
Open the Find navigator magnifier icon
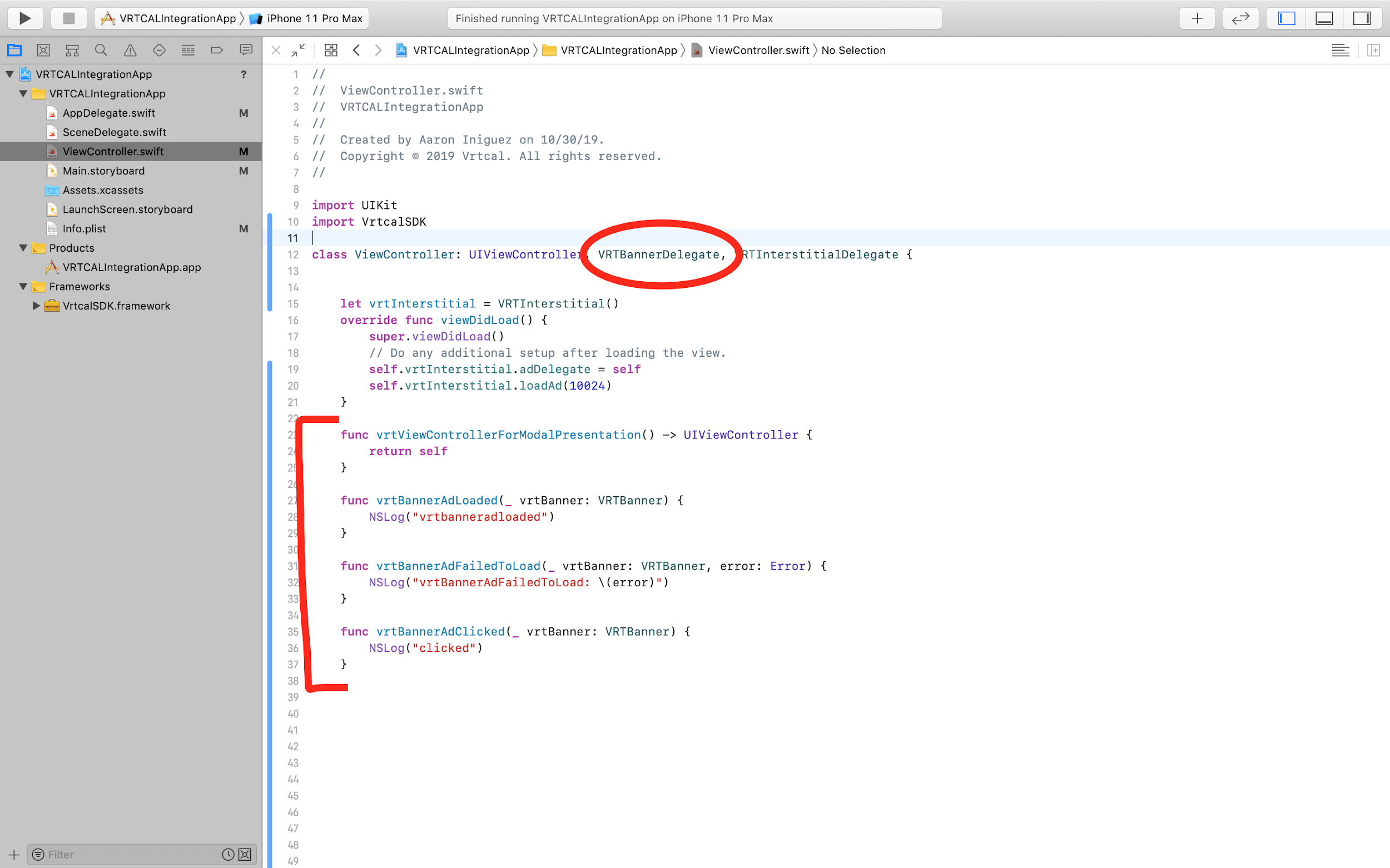(x=101, y=51)
